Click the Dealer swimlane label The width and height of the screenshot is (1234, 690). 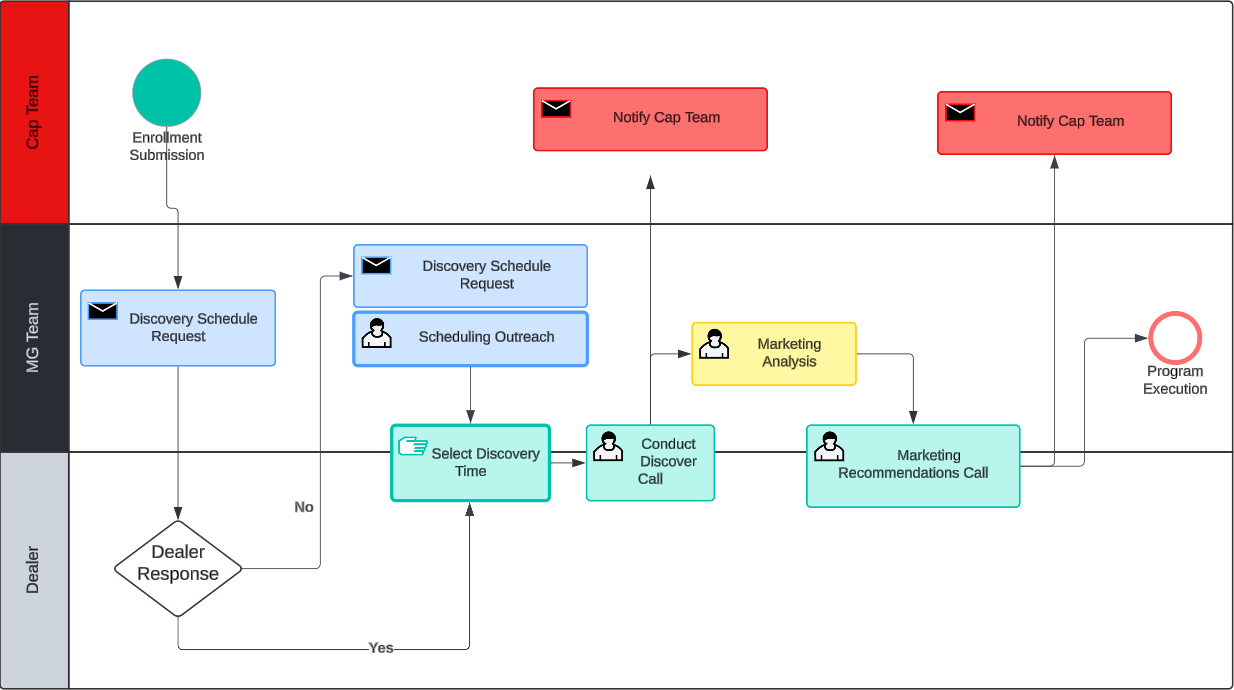pyautogui.click(x=36, y=565)
